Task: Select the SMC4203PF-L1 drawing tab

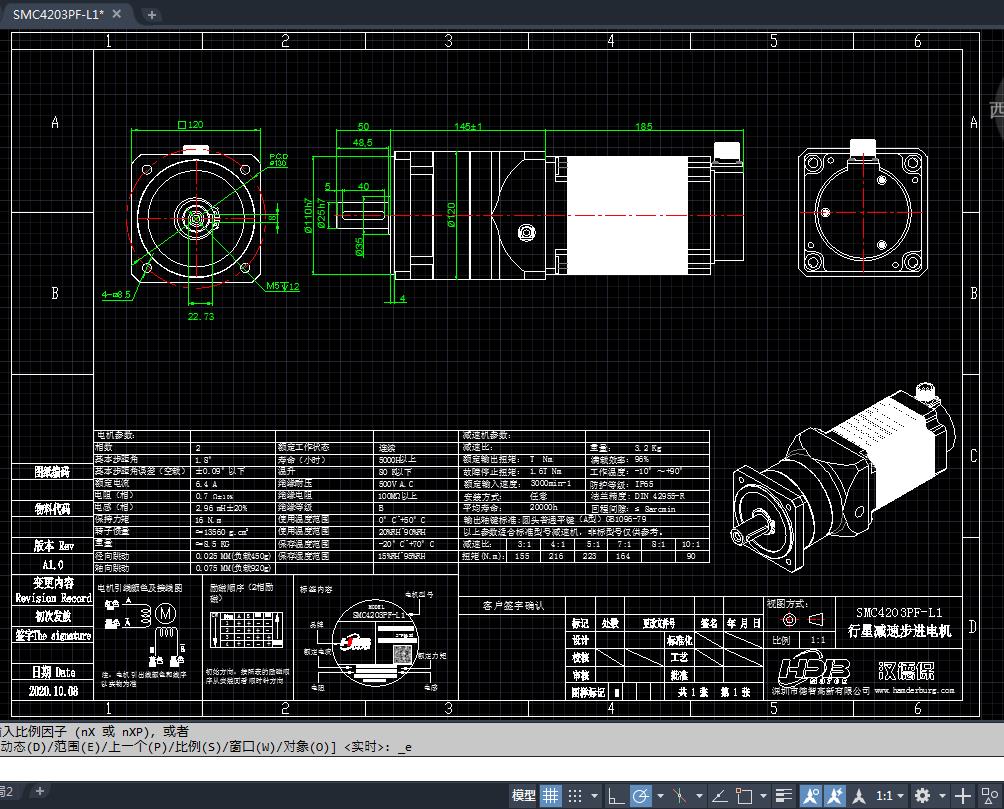Action: coord(58,14)
